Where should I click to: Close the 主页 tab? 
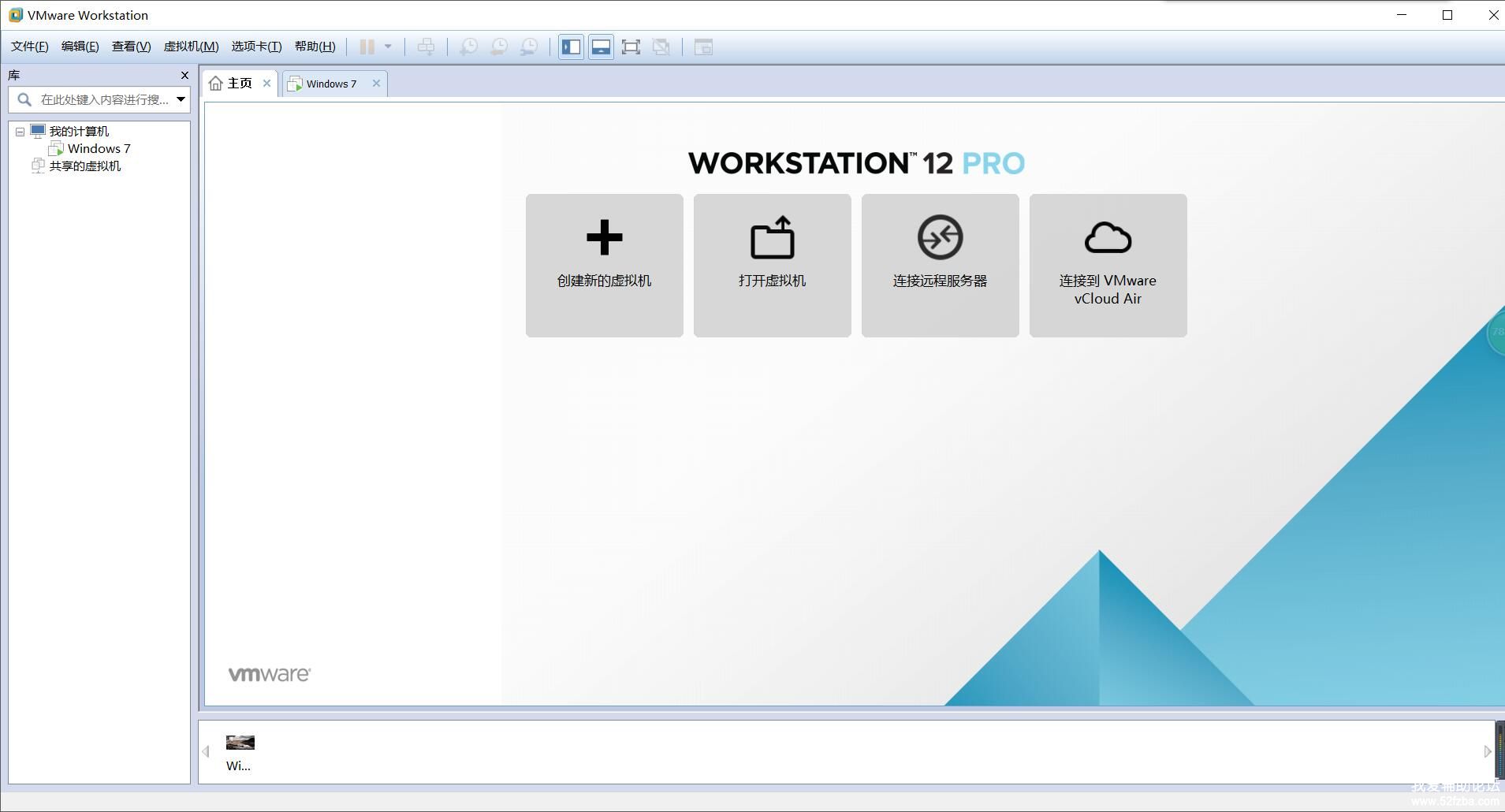point(266,83)
